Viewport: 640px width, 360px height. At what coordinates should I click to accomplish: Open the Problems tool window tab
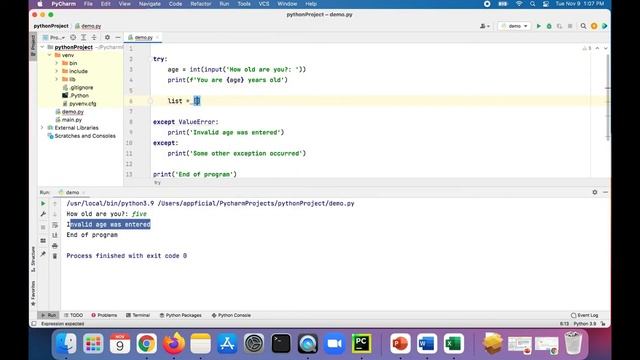104,315
